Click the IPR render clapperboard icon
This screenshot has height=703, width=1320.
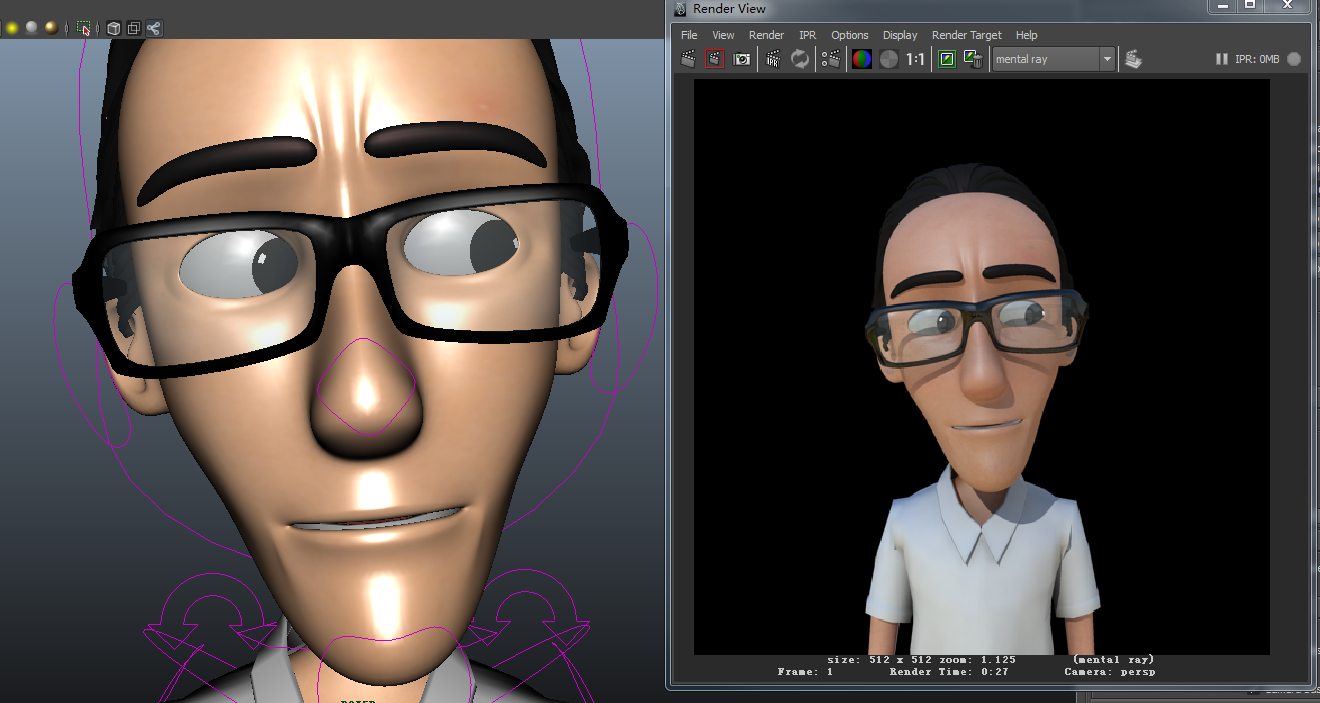click(x=773, y=59)
